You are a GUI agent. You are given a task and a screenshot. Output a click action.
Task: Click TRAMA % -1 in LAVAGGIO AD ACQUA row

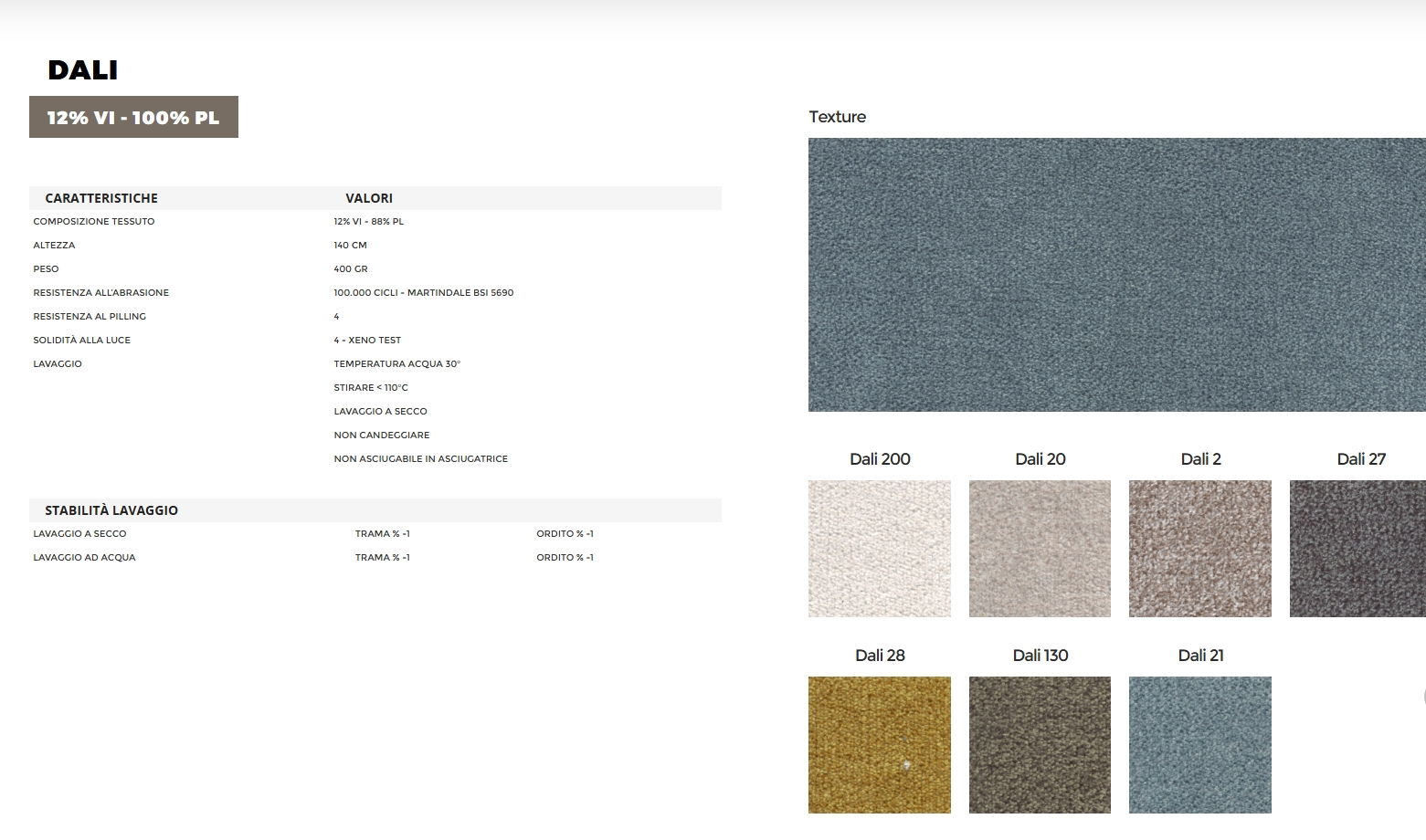pos(383,558)
